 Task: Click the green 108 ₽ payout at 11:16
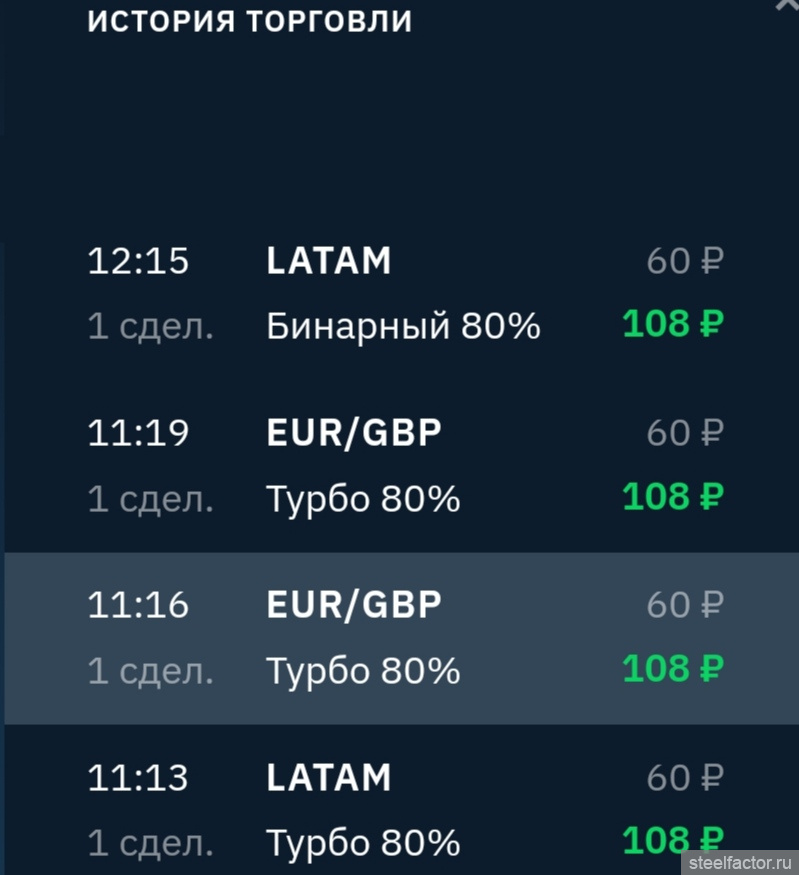672,668
